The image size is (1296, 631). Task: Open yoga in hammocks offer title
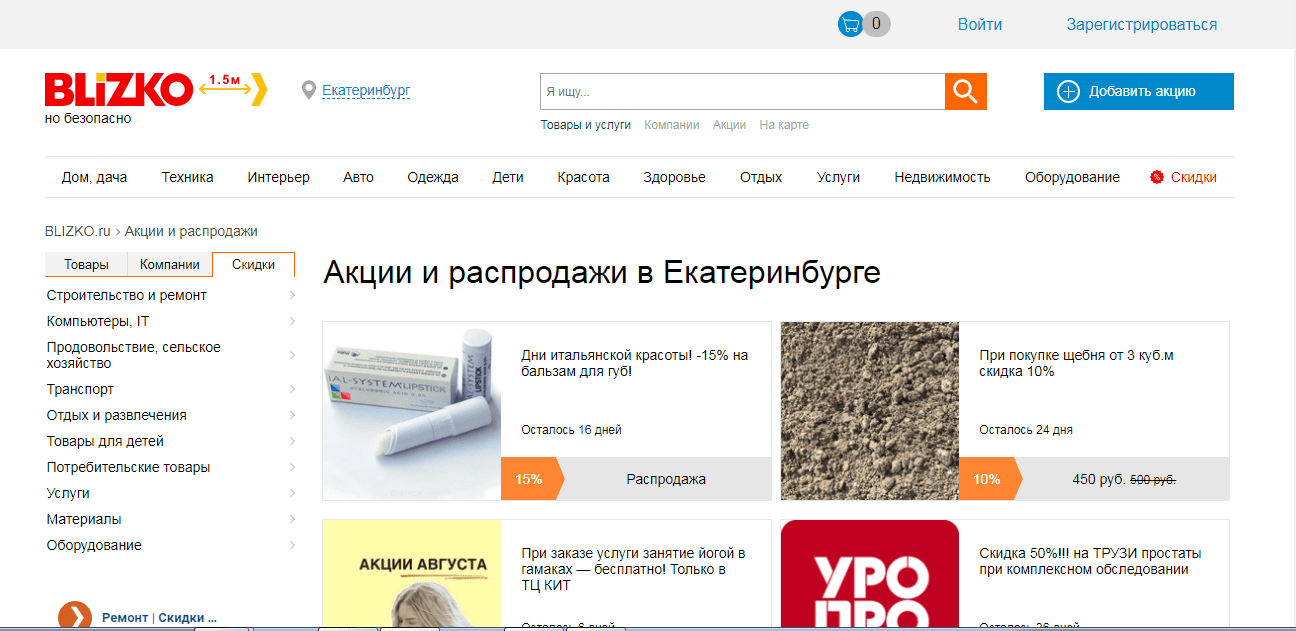pyautogui.click(x=634, y=569)
